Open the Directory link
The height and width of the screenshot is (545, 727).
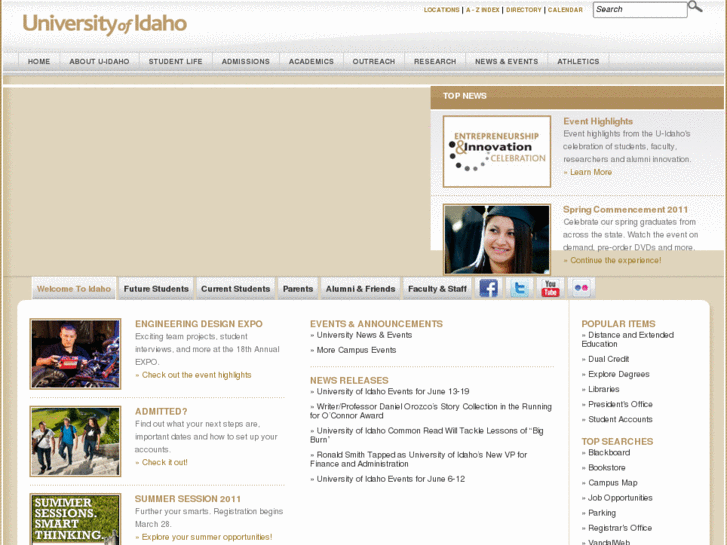523,10
